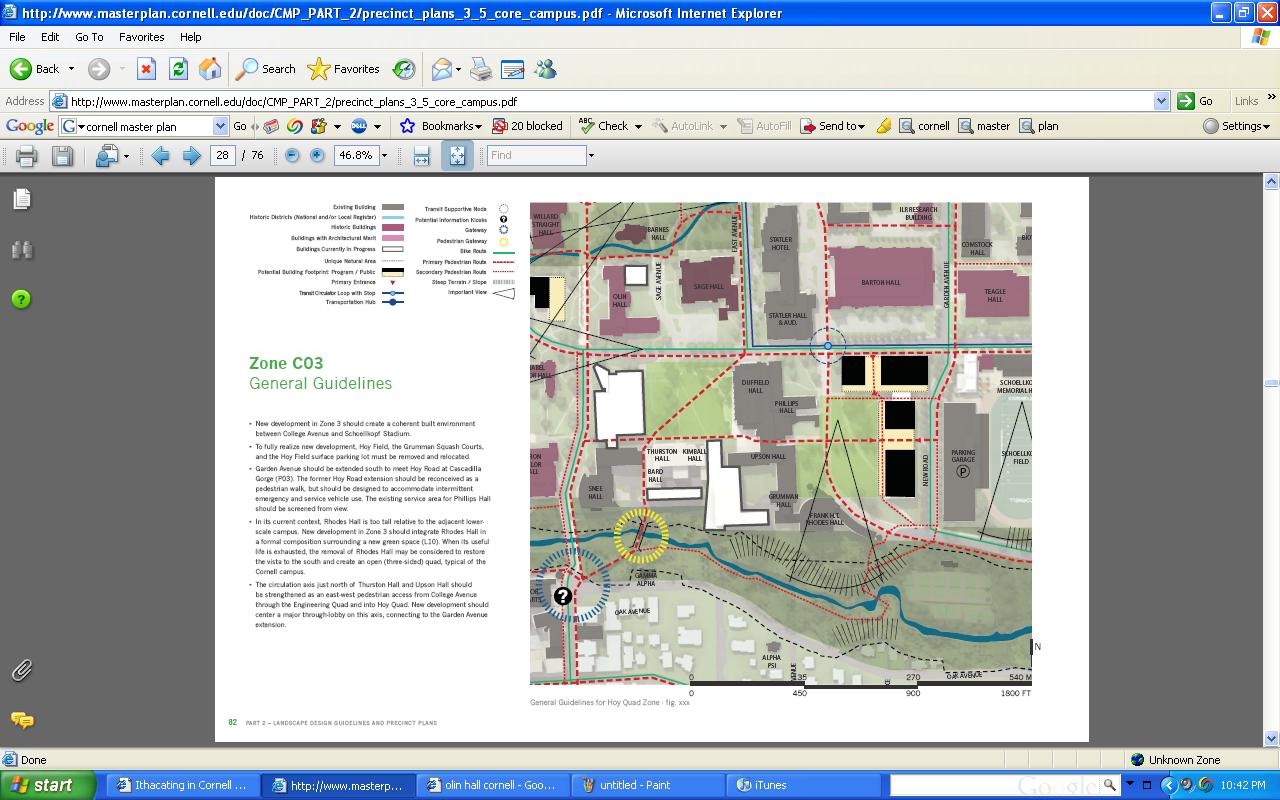Click the 20 blocked popup button
The image size is (1280, 800).
tap(528, 127)
